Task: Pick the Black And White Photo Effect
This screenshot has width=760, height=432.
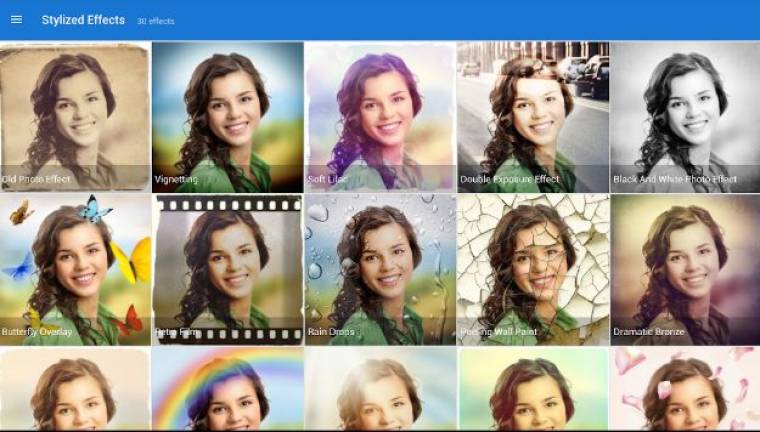Action: click(x=685, y=117)
